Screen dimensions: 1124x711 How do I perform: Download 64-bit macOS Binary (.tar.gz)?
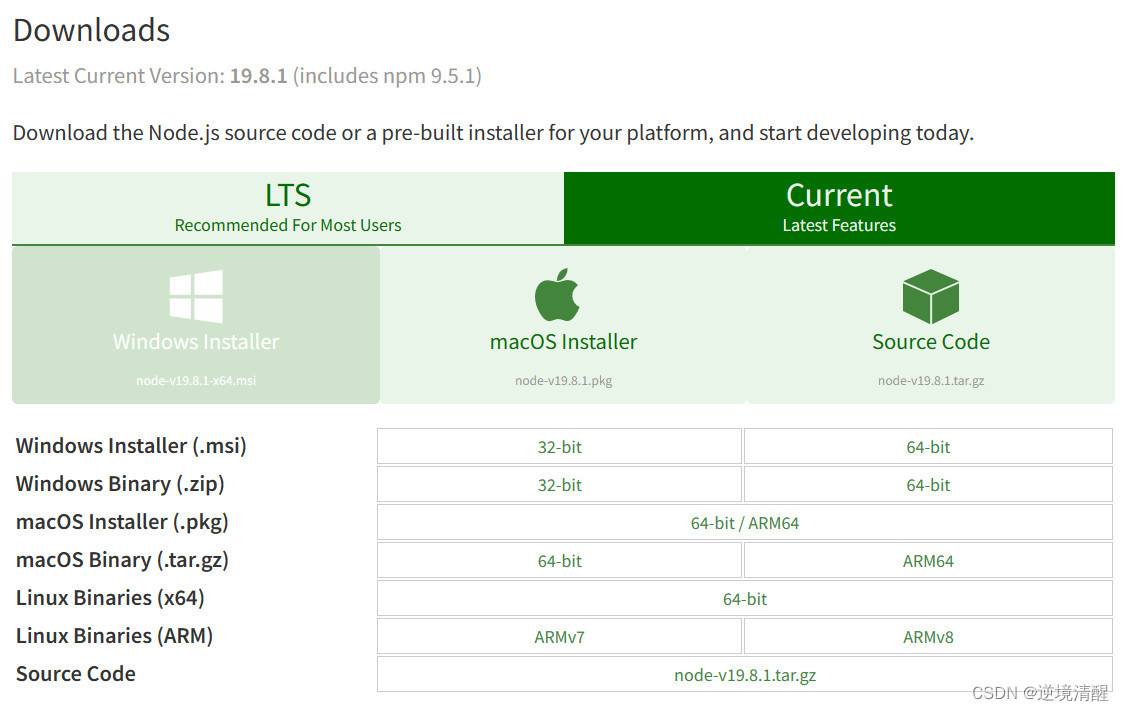click(559, 561)
